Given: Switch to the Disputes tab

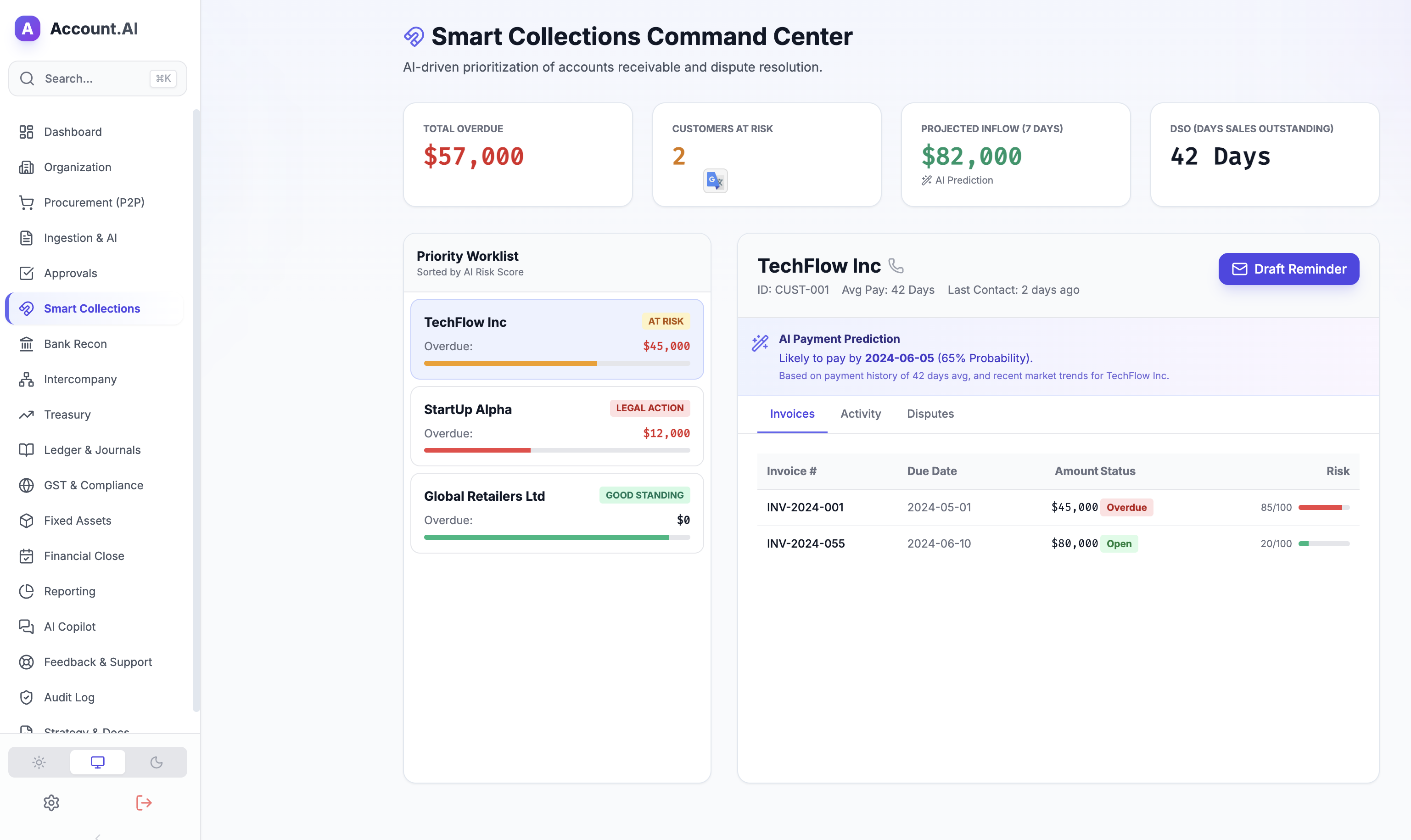Looking at the screenshot, I should point(930,414).
